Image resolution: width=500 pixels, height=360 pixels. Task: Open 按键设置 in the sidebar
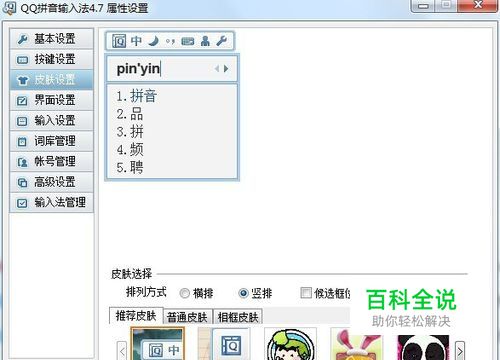[x=52, y=60]
